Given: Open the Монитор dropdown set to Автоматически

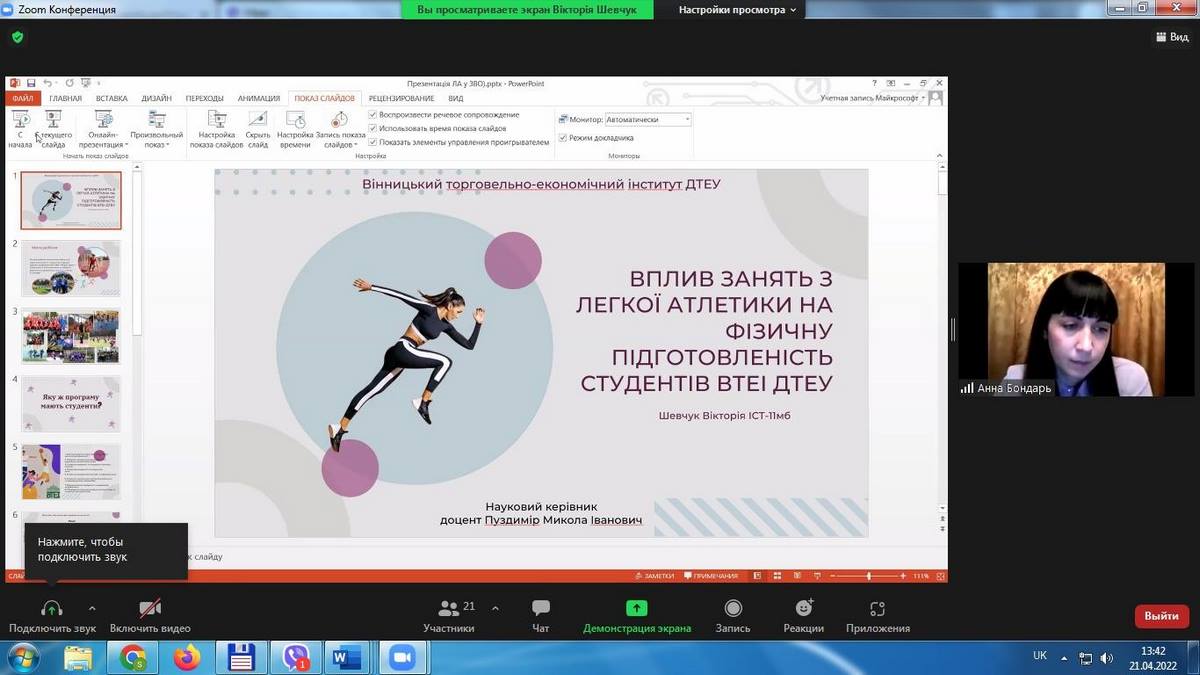Looking at the screenshot, I should point(647,120).
